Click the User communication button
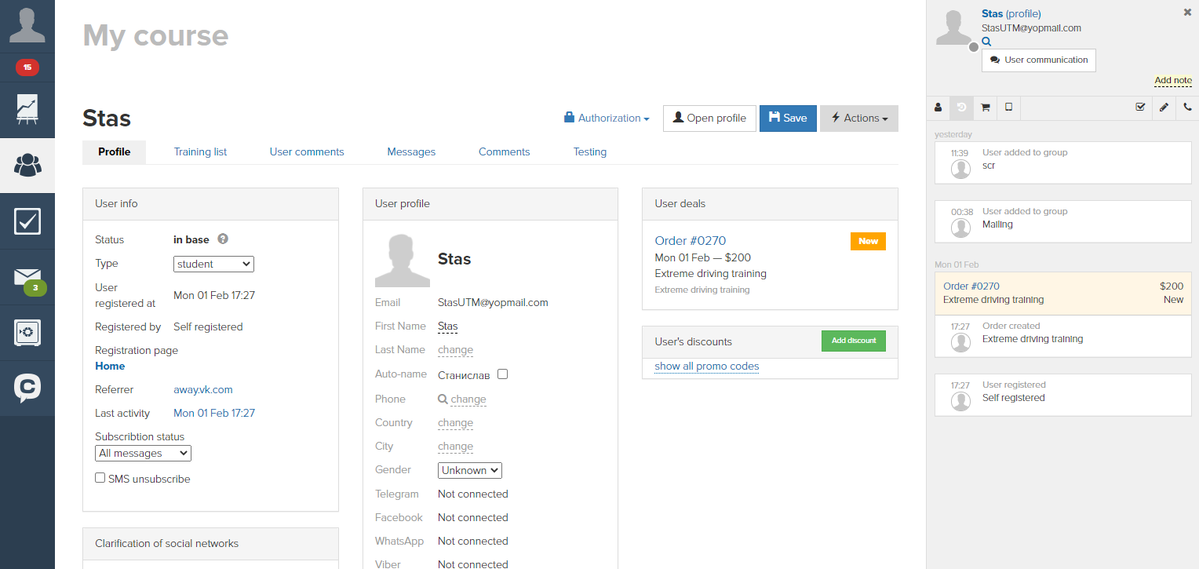 coord(1038,60)
